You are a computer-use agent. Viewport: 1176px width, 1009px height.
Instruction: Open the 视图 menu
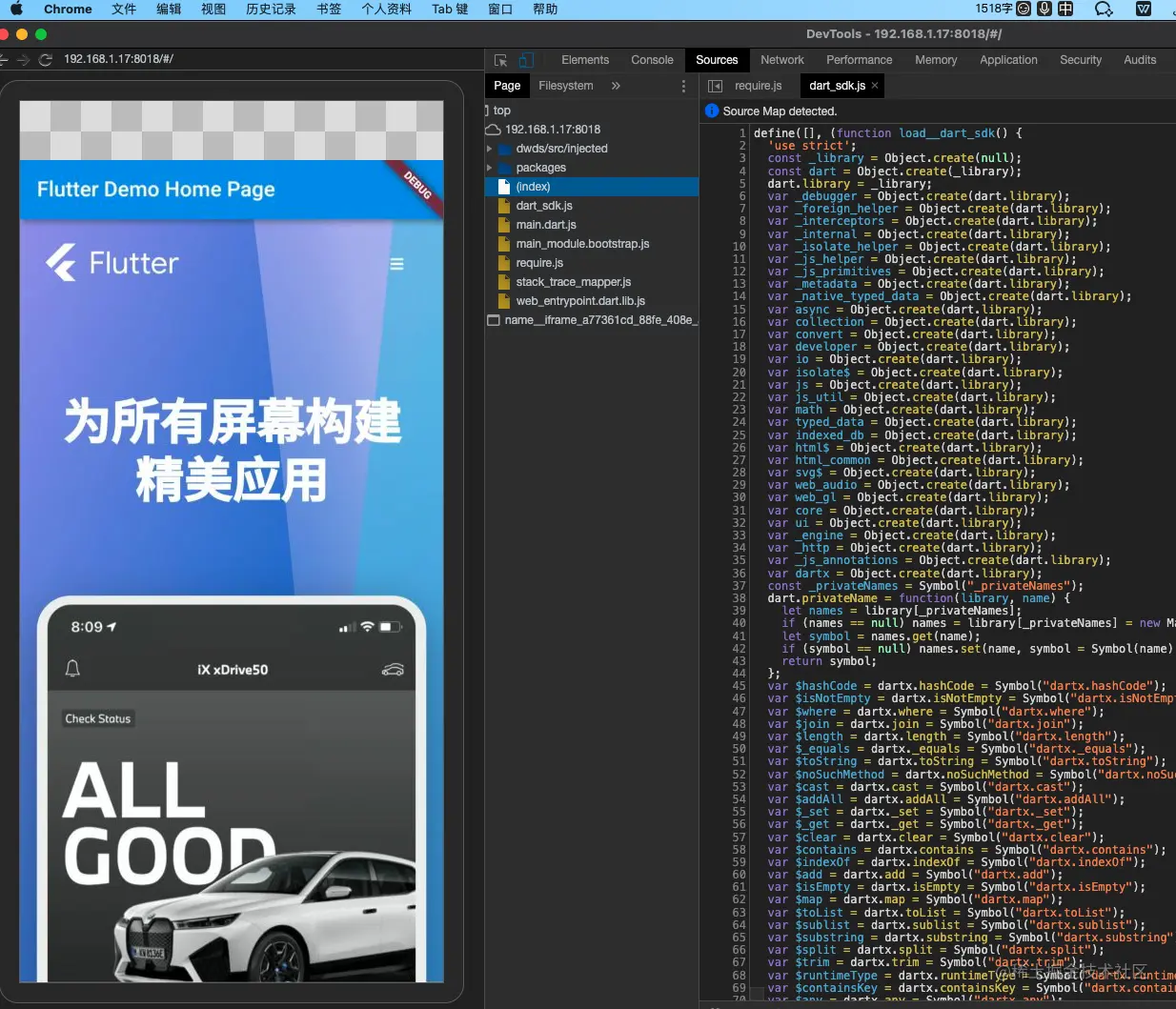(213, 9)
